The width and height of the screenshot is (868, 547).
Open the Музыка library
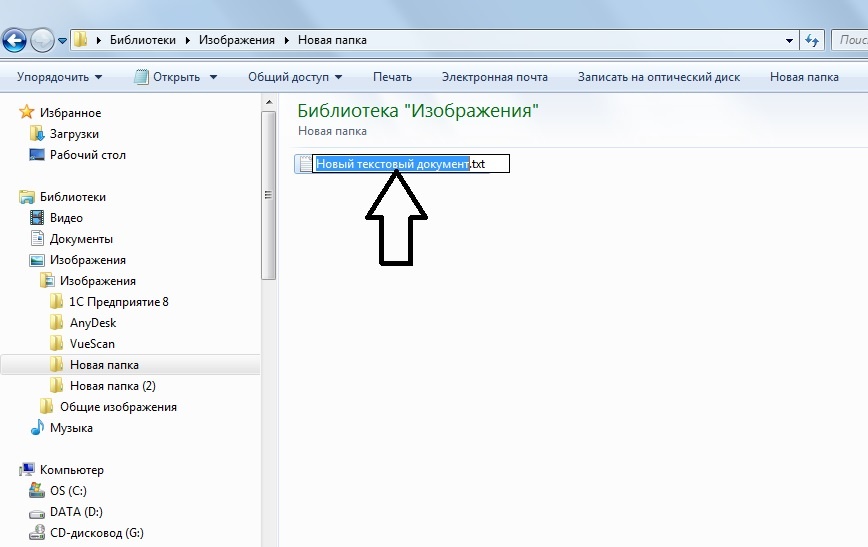point(71,428)
